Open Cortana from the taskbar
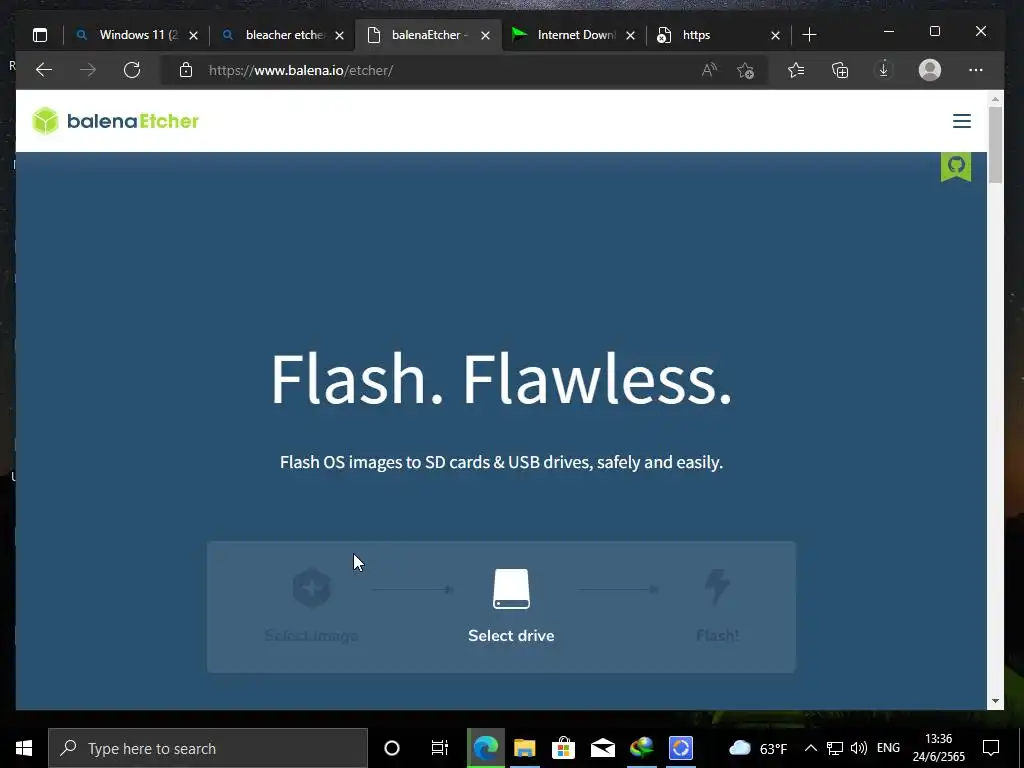 tap(392, 748)
